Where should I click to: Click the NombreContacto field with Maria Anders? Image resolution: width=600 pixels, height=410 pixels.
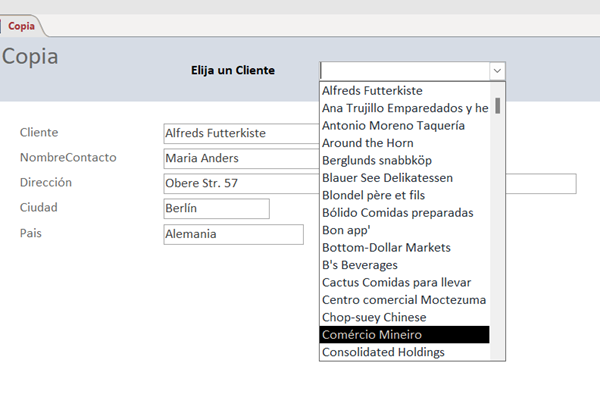(x=241, y=158)
